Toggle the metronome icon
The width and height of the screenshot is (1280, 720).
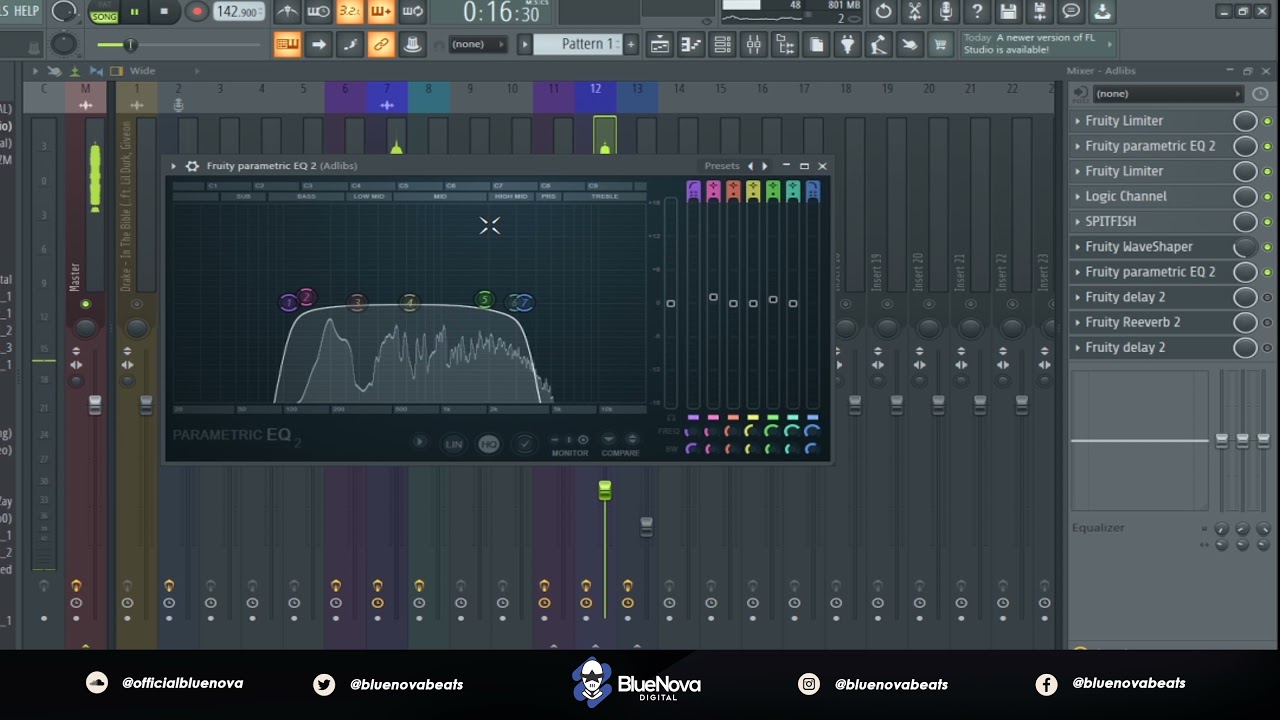pyautogui.click(x=287, y=12)
